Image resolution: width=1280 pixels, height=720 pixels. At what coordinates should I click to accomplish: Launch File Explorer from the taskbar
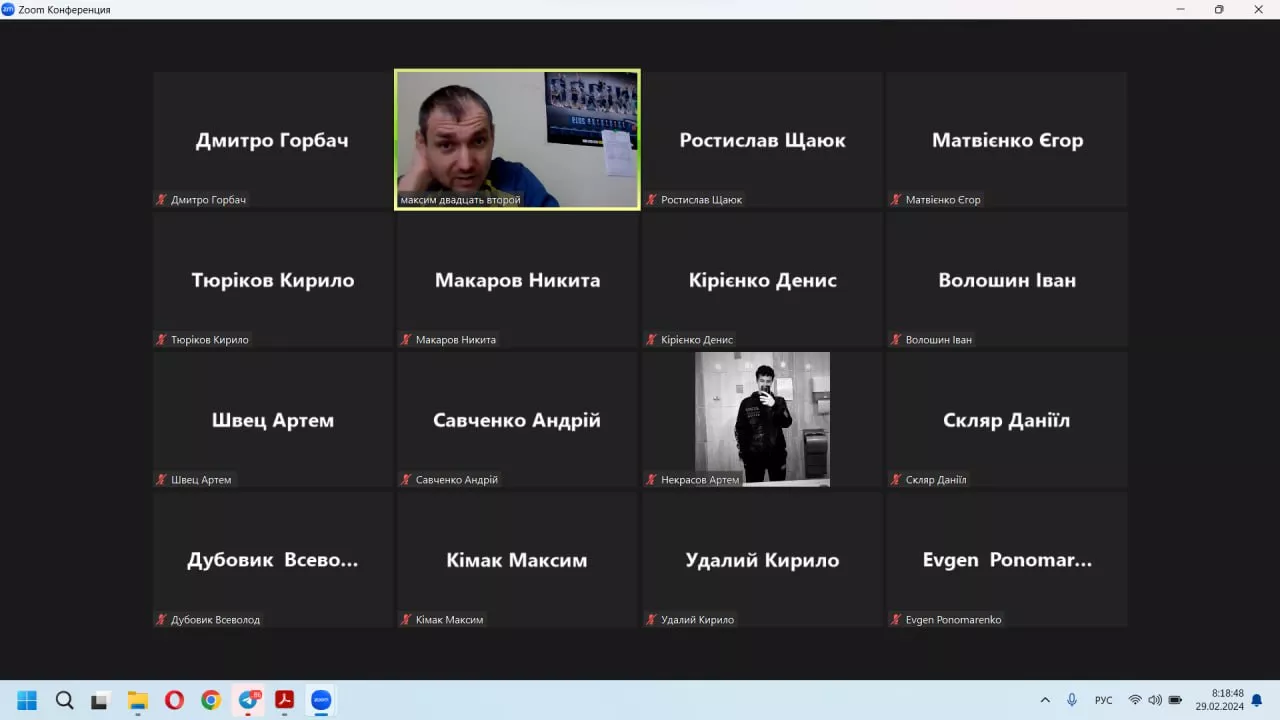pos(137,700)
